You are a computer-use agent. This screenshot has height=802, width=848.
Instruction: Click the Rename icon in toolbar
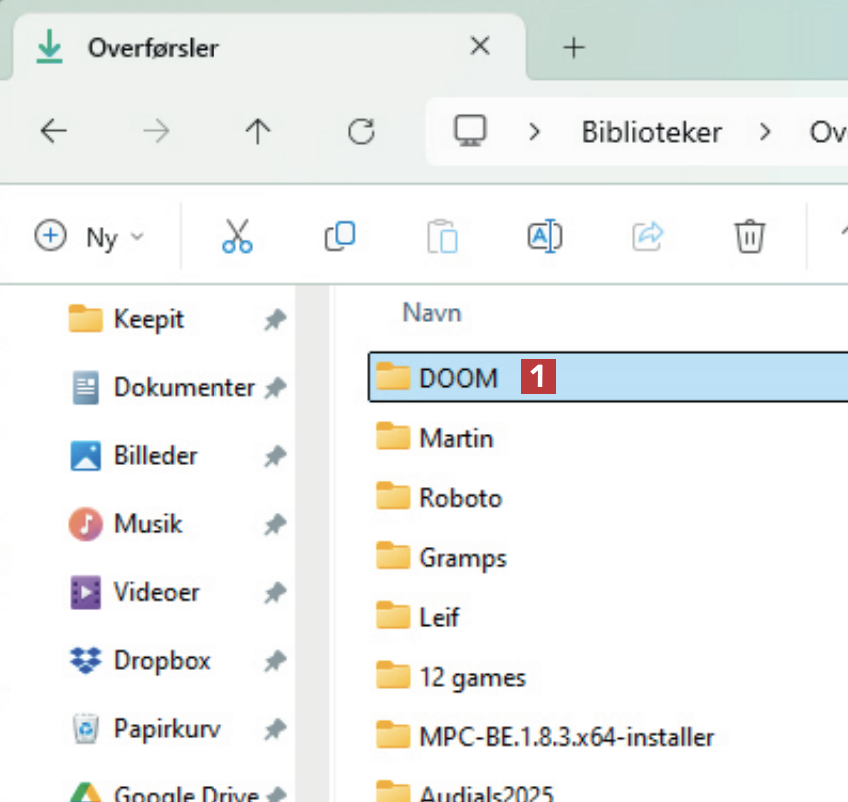545,237
